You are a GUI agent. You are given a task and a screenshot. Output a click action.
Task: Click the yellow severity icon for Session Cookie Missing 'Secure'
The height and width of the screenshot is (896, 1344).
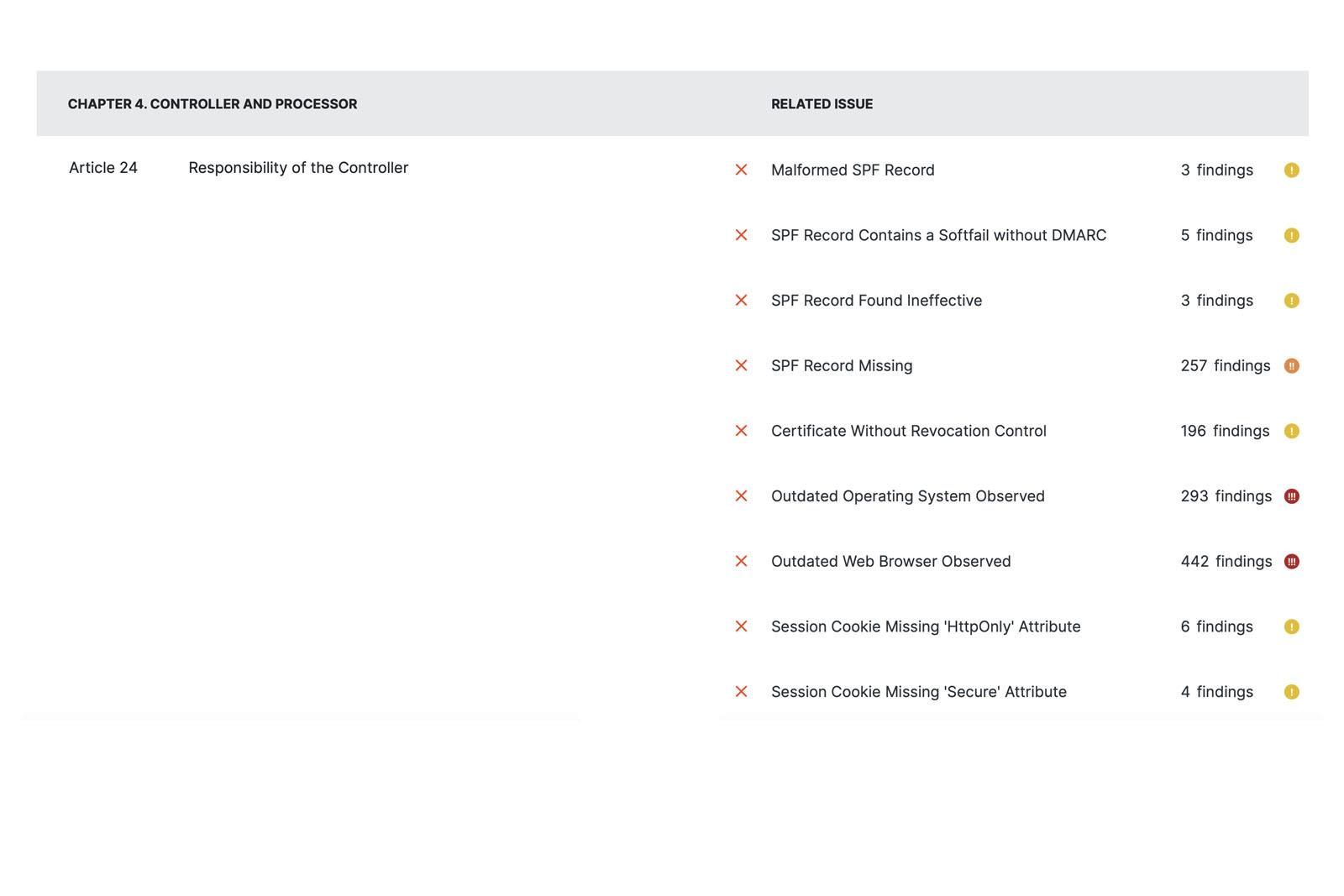click(x=1292, y=692)
